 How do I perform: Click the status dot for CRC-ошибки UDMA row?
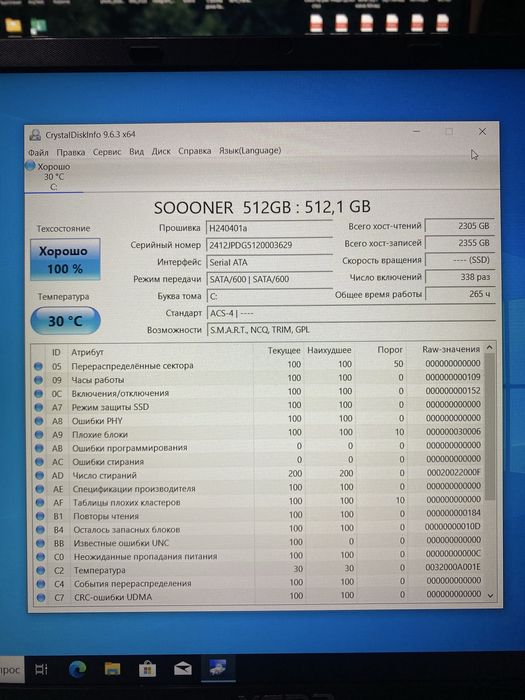tap(41, 597)
